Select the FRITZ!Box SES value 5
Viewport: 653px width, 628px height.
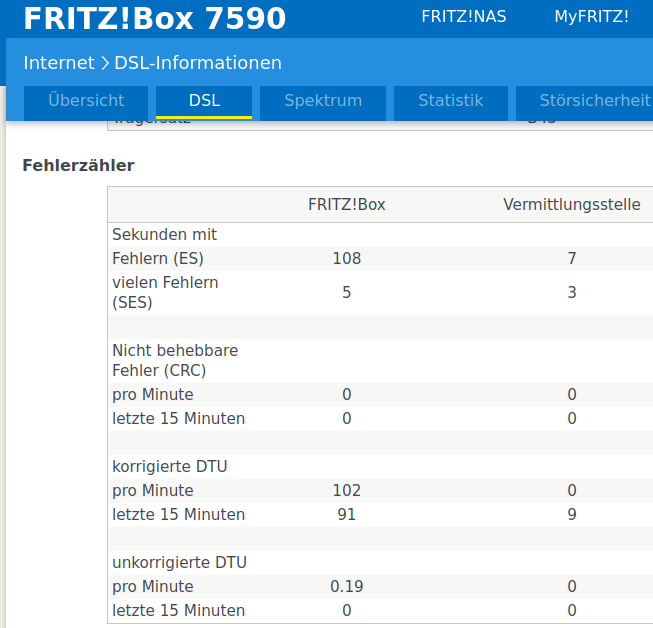346,292
